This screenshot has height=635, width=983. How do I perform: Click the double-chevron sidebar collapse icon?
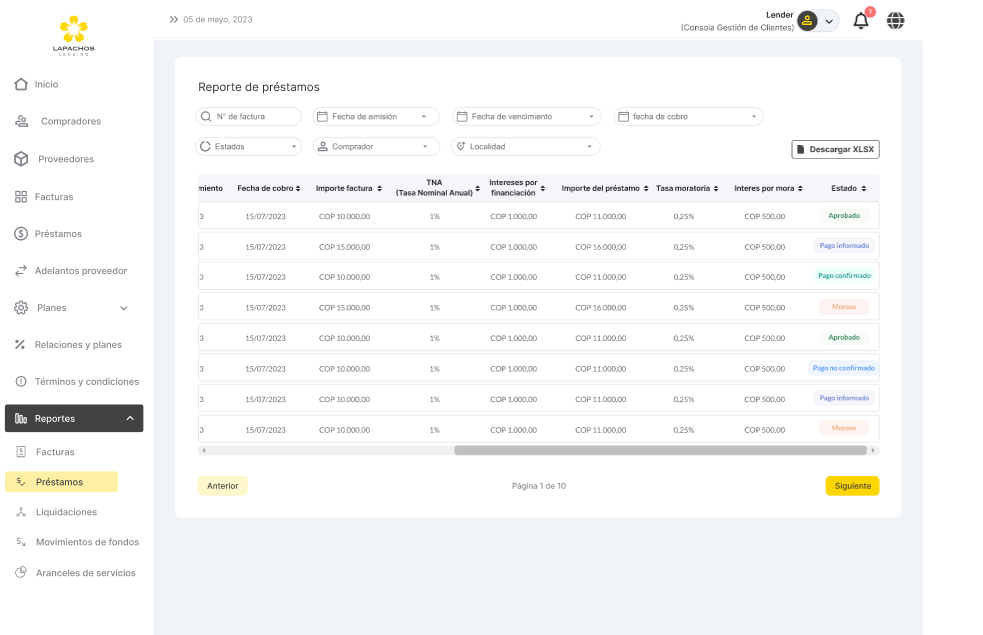(x=174, y=19)
